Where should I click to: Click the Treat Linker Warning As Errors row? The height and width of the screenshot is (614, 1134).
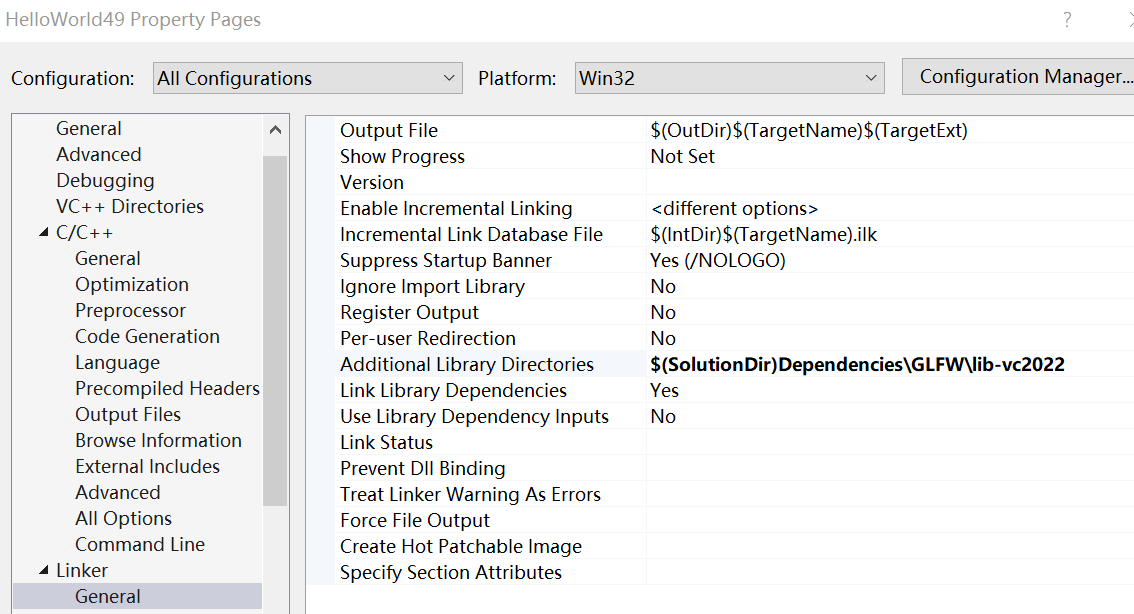[x=470, y=495]
